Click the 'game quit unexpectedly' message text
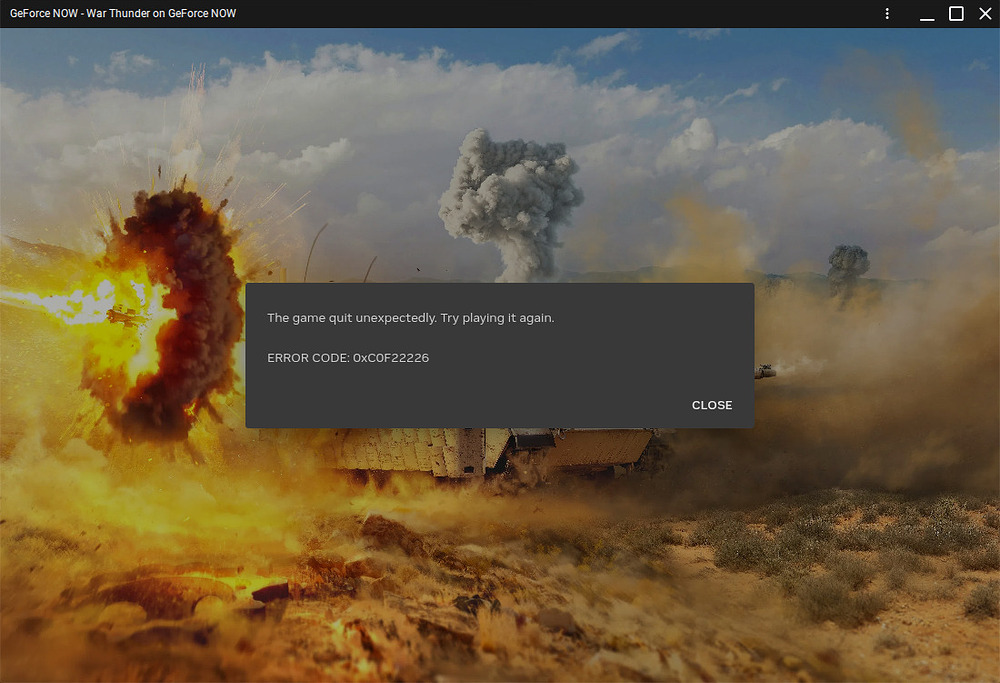The image size is (1000, 683). pos(411,318)
